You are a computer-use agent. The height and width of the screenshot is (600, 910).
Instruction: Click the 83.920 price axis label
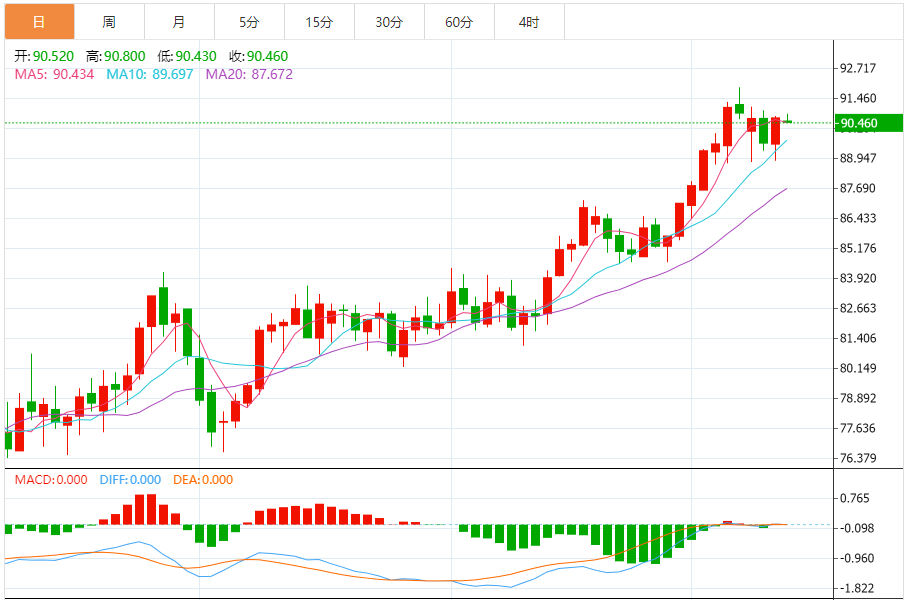pyautogui.click(x=858, y=279)
